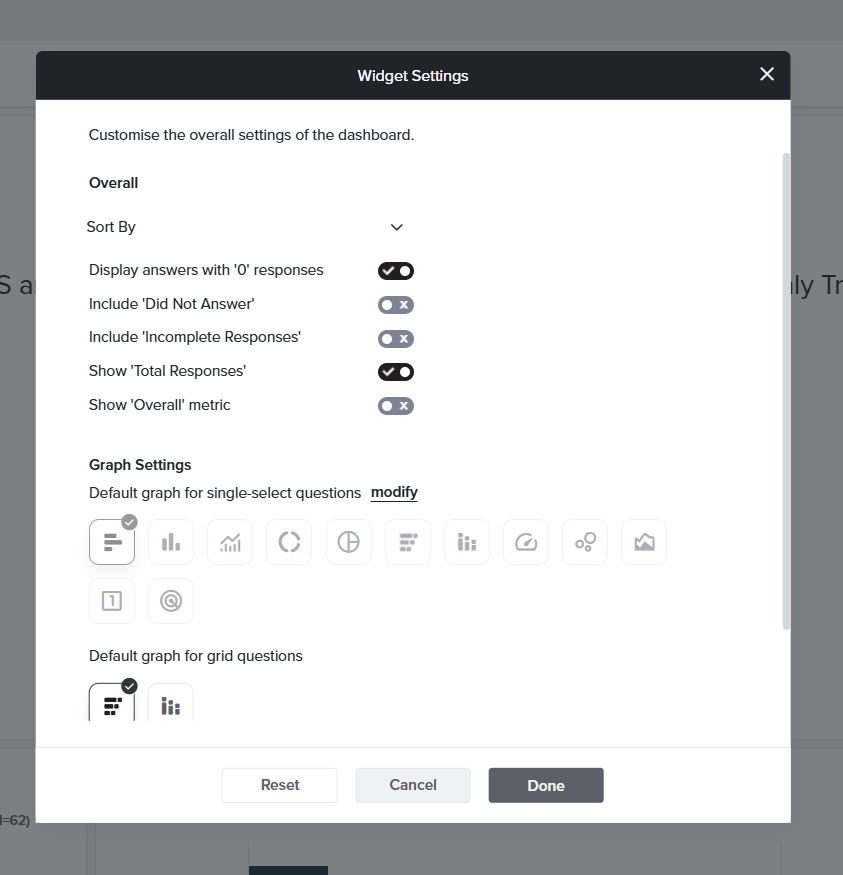
Task: Select horizontal bar chart for single-select questions
Action: coord(112,542)
